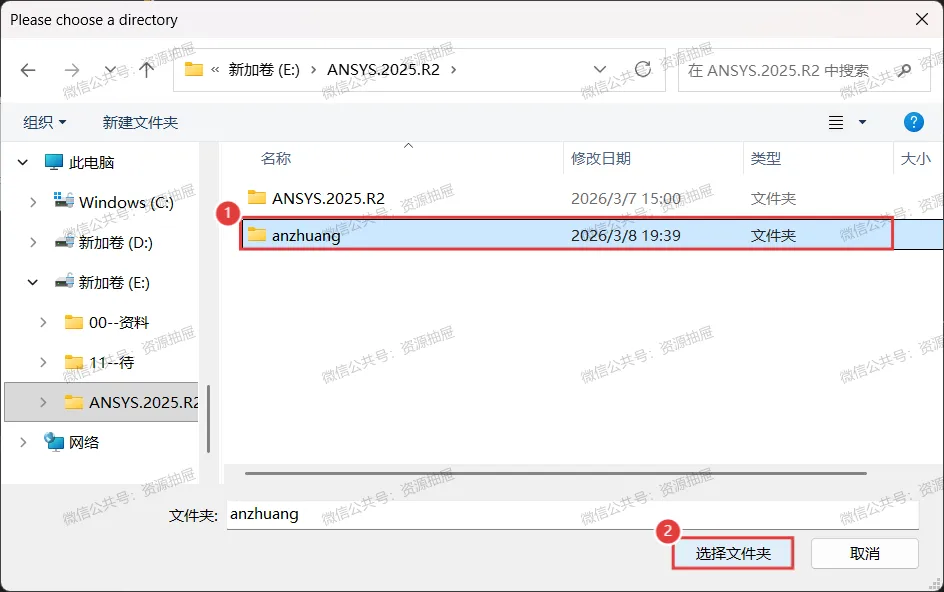Select 网络 in the navigation tree
944x592 pixels.
tap(84, 442)
